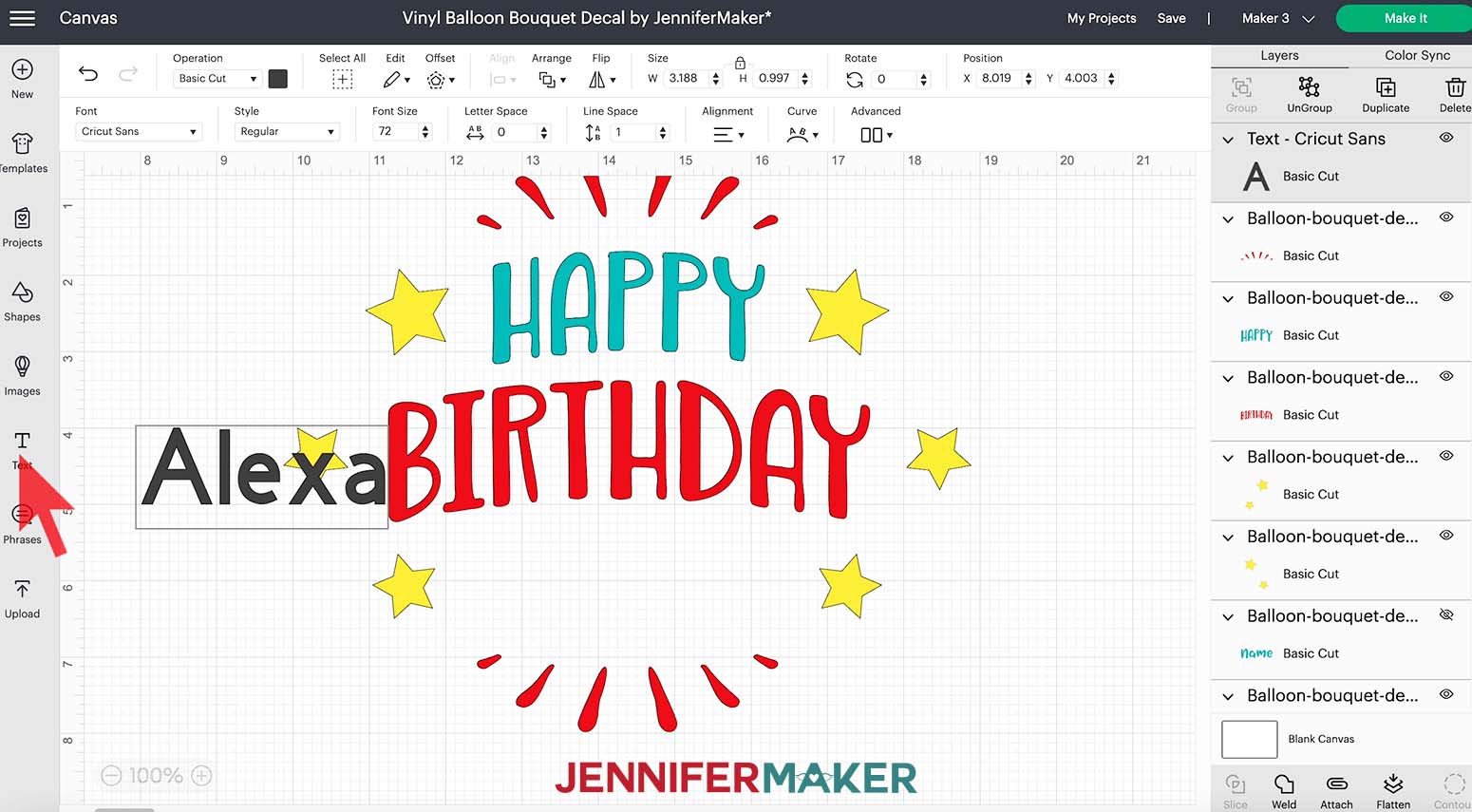Open My Projects
This screenshot has height=812, width=1472.
[x=1102, y=18]
